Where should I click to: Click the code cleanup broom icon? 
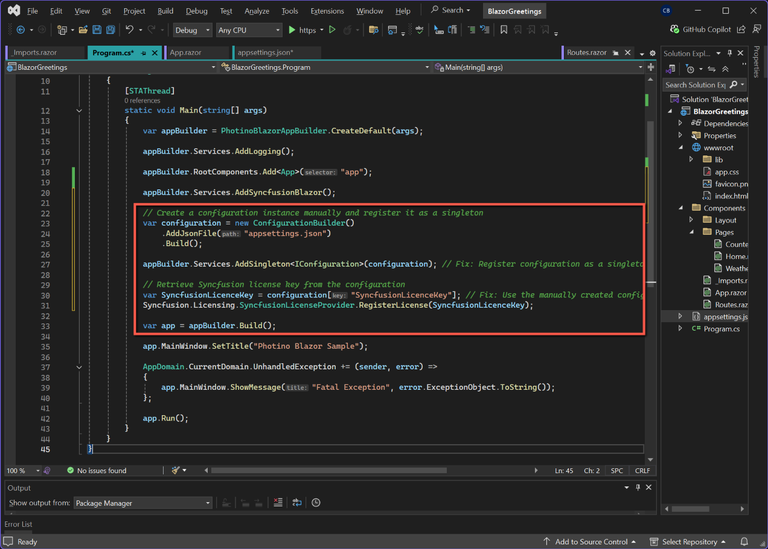[175, 470]
